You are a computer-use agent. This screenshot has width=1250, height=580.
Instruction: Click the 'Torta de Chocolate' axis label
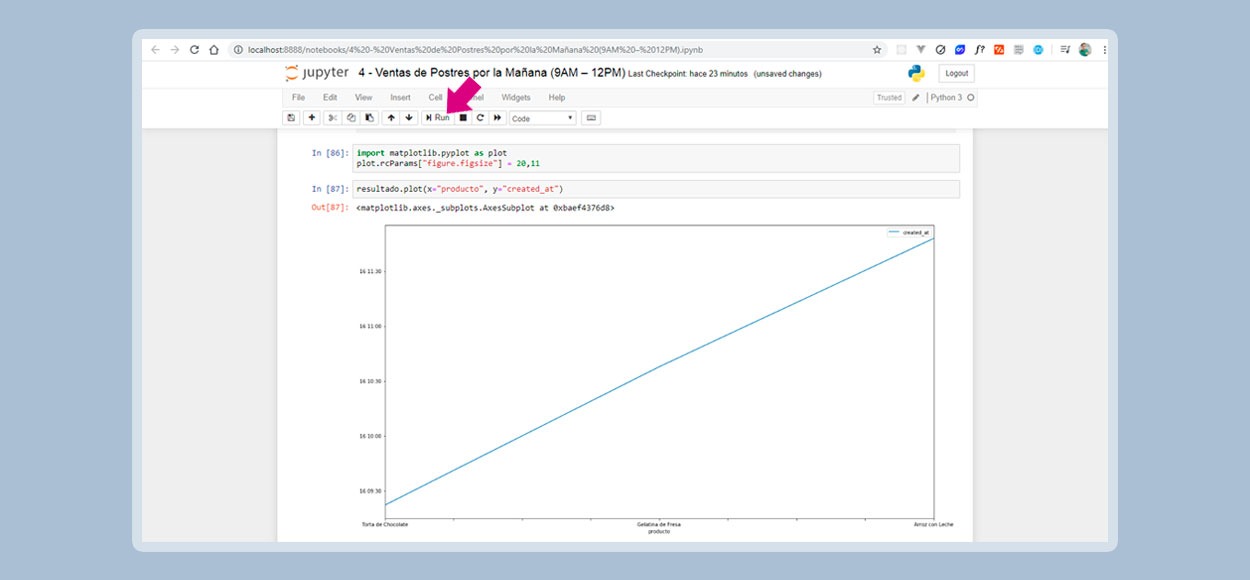point(385,524)
